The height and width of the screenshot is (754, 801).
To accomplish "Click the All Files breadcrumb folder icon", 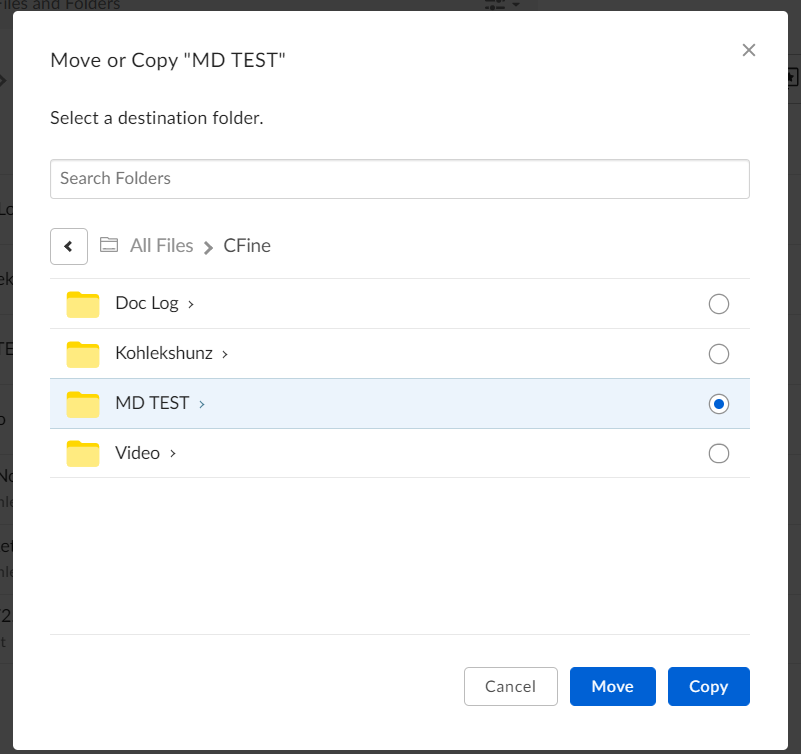I will [109, 245].
